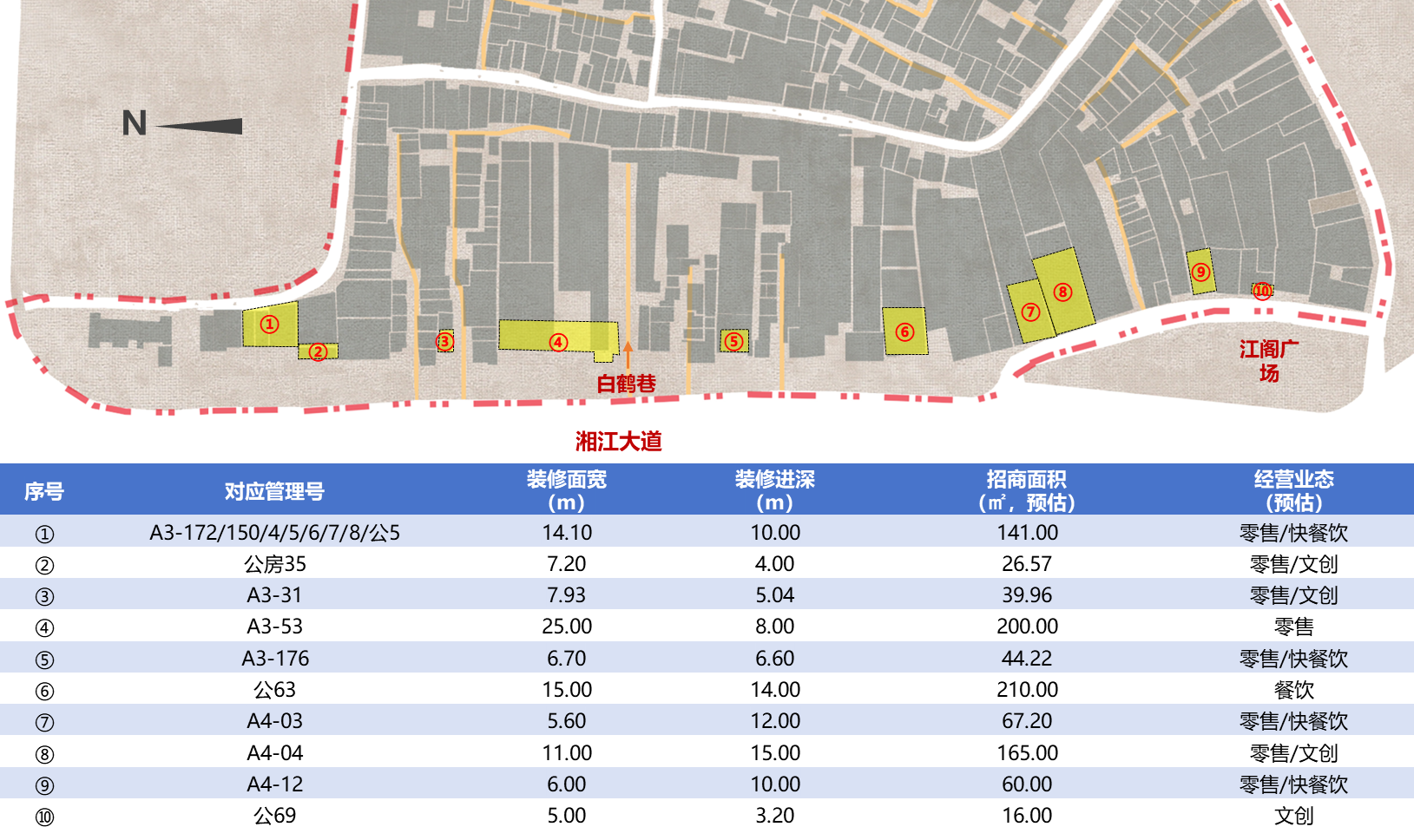1414x840 pixels.
Task: Click the 湘江大道 road label
Action: tap(618, 441)
